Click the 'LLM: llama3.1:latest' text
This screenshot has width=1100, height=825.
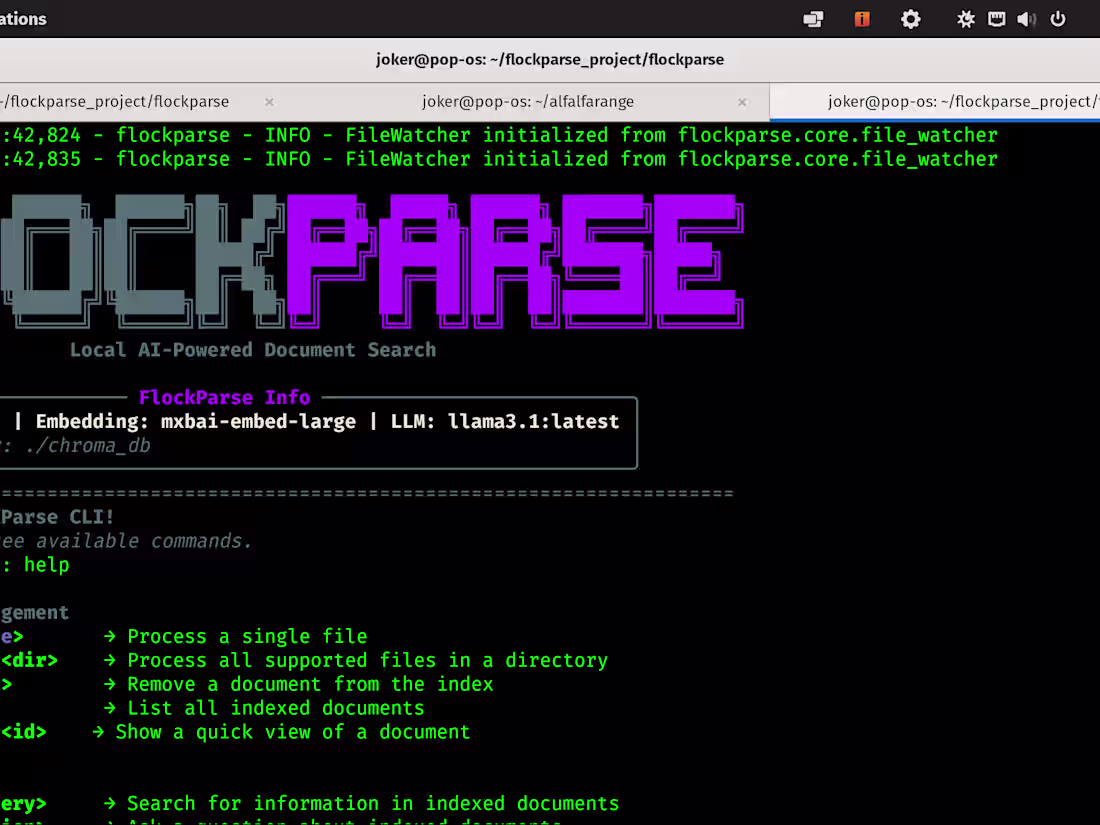(x=504, y=422)
